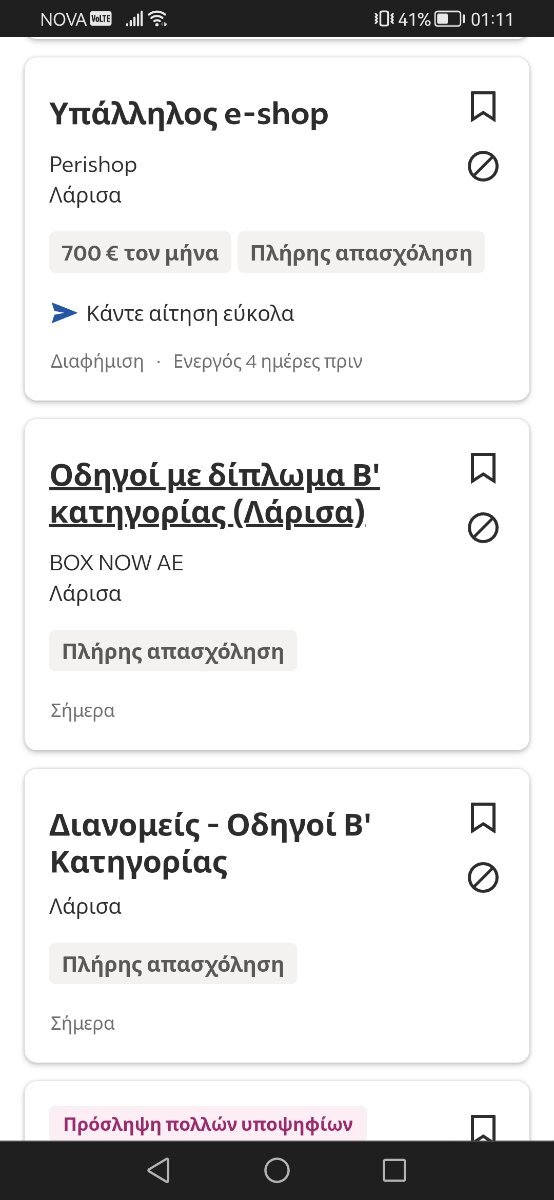Viewport: 554px width, 1200px height.
Task: Tap bookmark icon on the Πρόσληψη πολλών υποψηφίων card
Action: pyautogui.click(x=483, y=1128)
